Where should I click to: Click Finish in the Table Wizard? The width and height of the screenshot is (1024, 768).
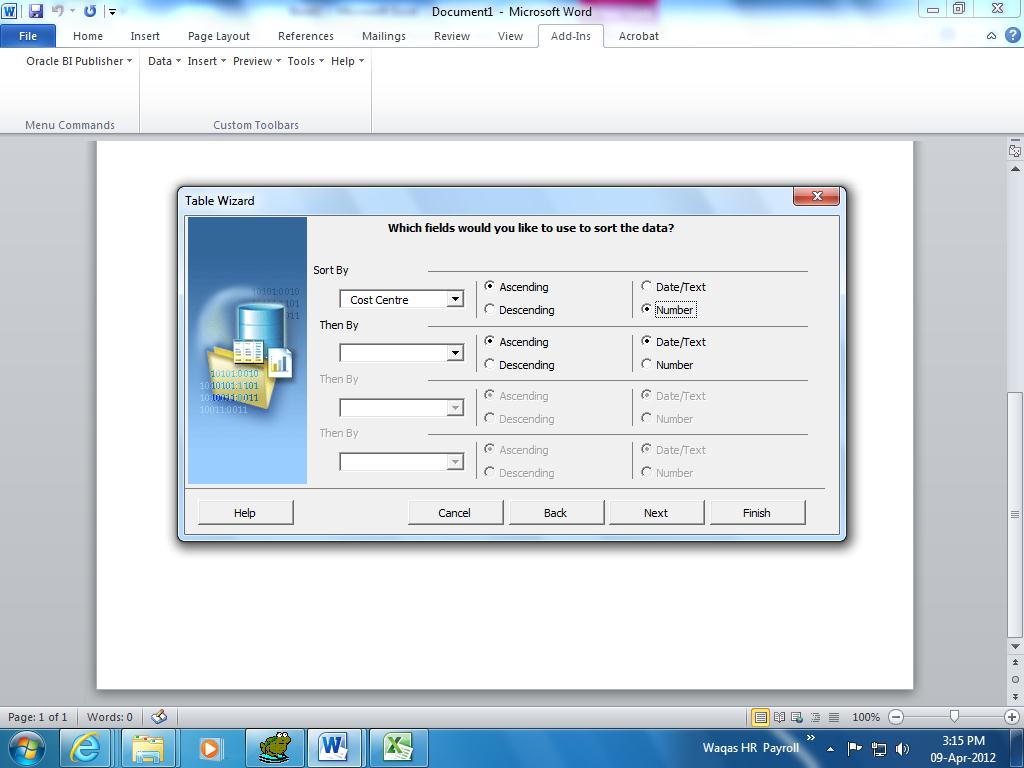(757, 512)
